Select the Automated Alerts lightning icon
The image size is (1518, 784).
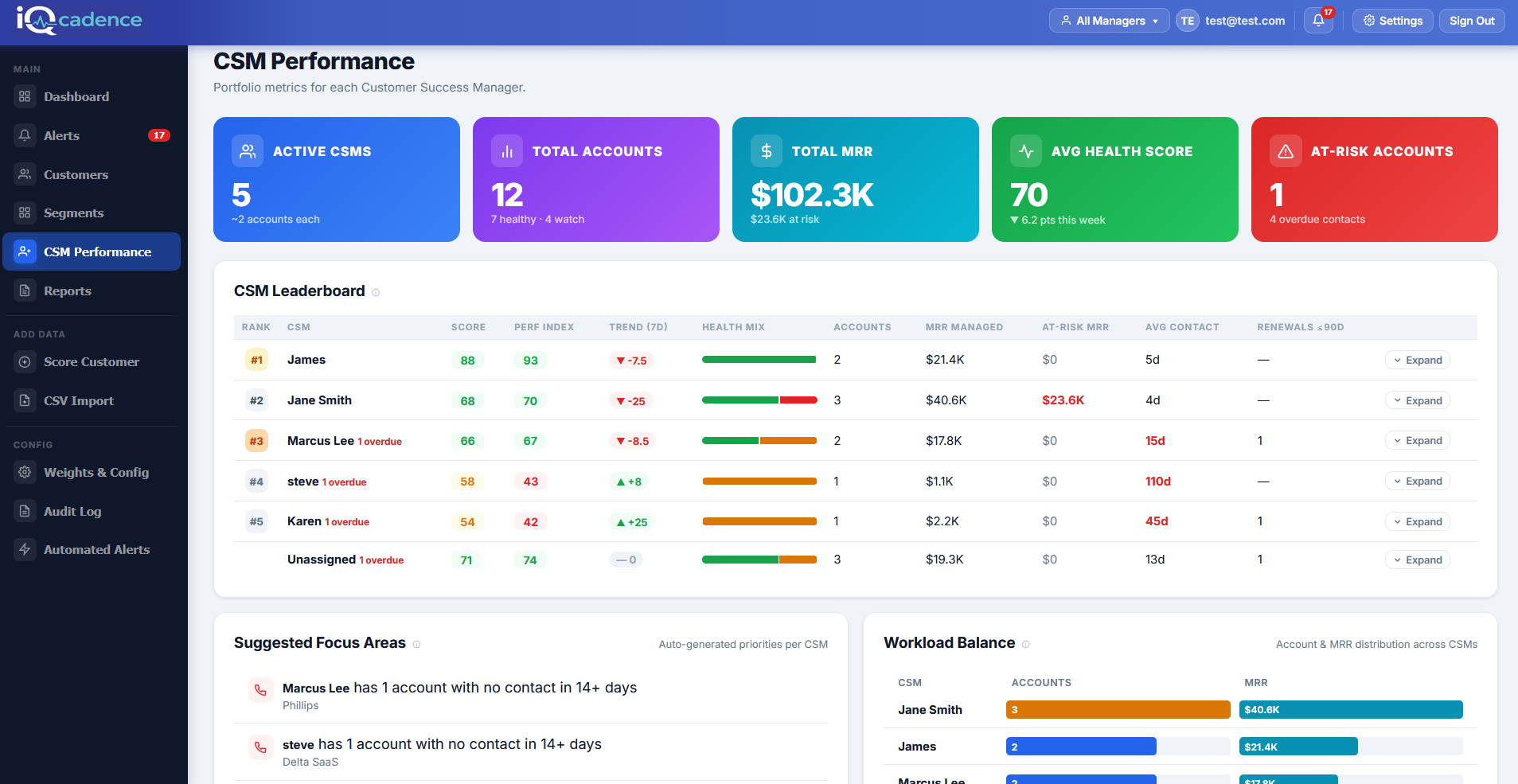pos(25,549)
